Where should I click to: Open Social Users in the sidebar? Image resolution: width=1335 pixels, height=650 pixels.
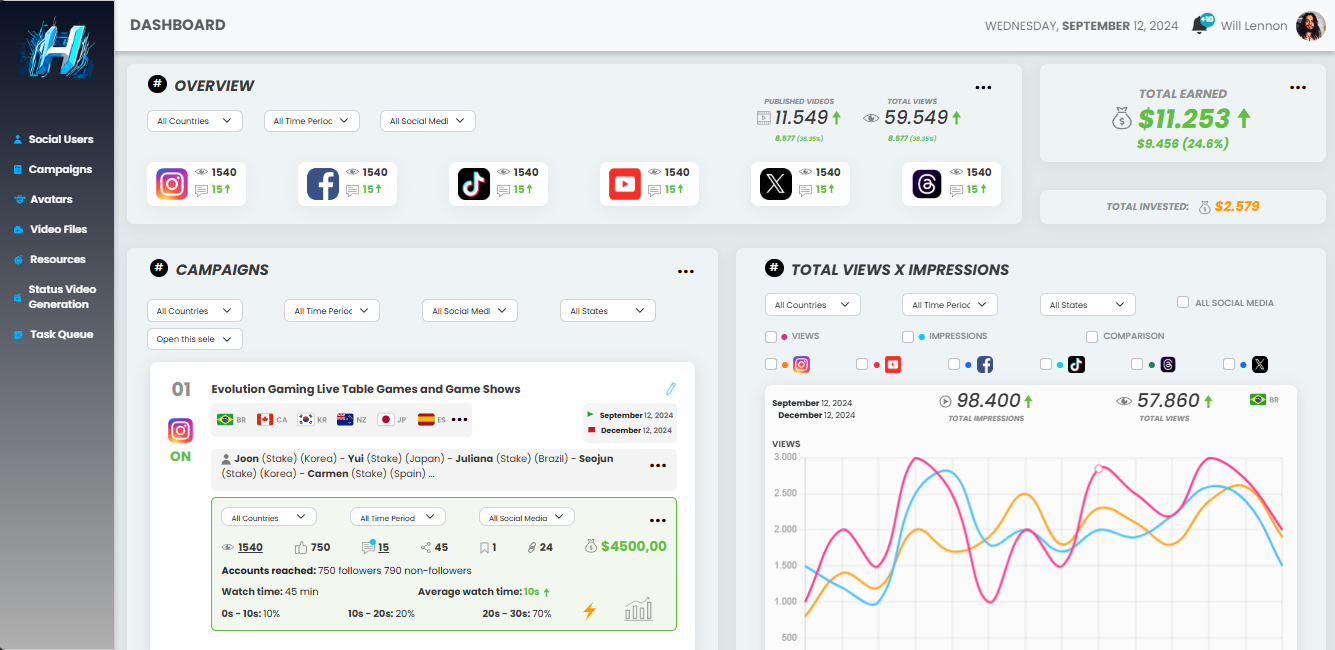pyautogui.click(x=60, y=140)
